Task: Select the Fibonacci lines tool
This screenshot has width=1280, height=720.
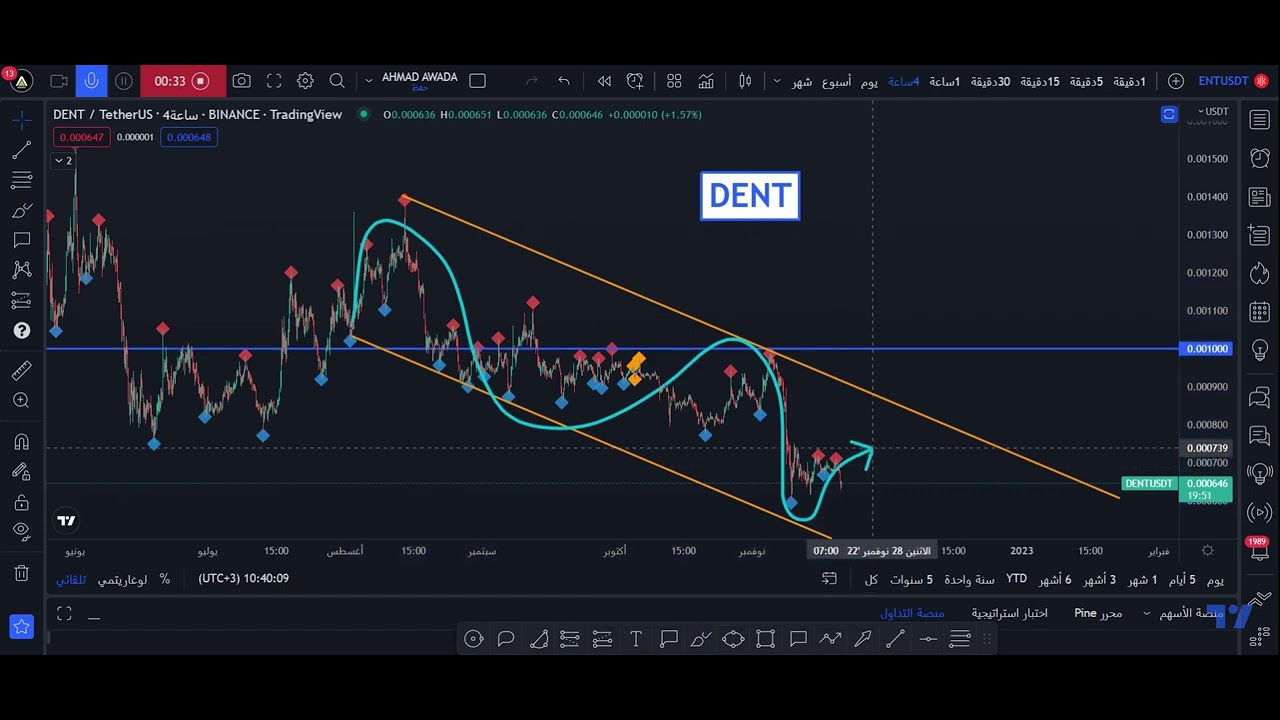Action: pyautogui.click(x=22, y=180)
